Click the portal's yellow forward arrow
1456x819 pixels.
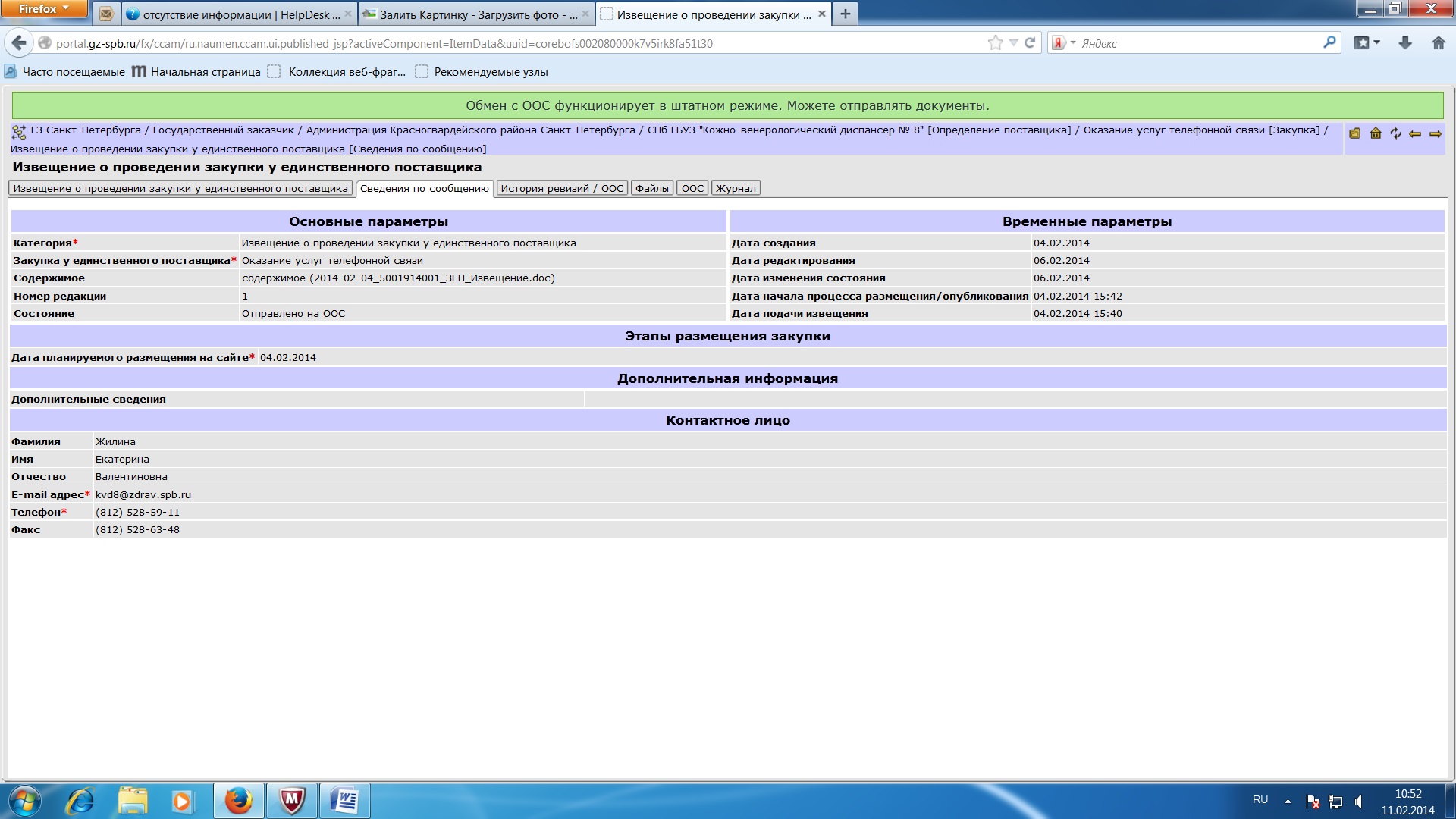1436,133
